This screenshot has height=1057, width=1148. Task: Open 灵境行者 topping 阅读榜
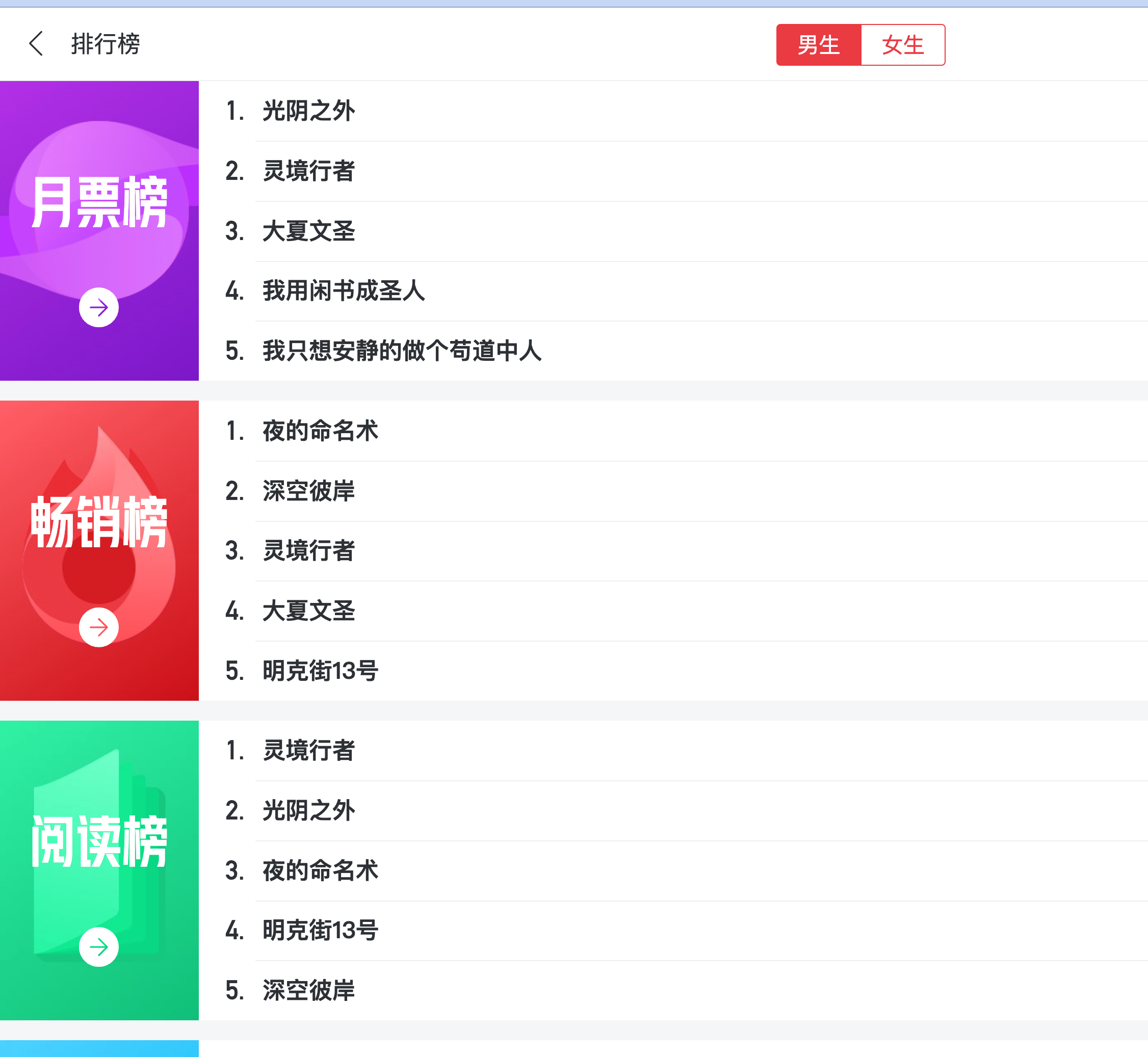(308, 750)
